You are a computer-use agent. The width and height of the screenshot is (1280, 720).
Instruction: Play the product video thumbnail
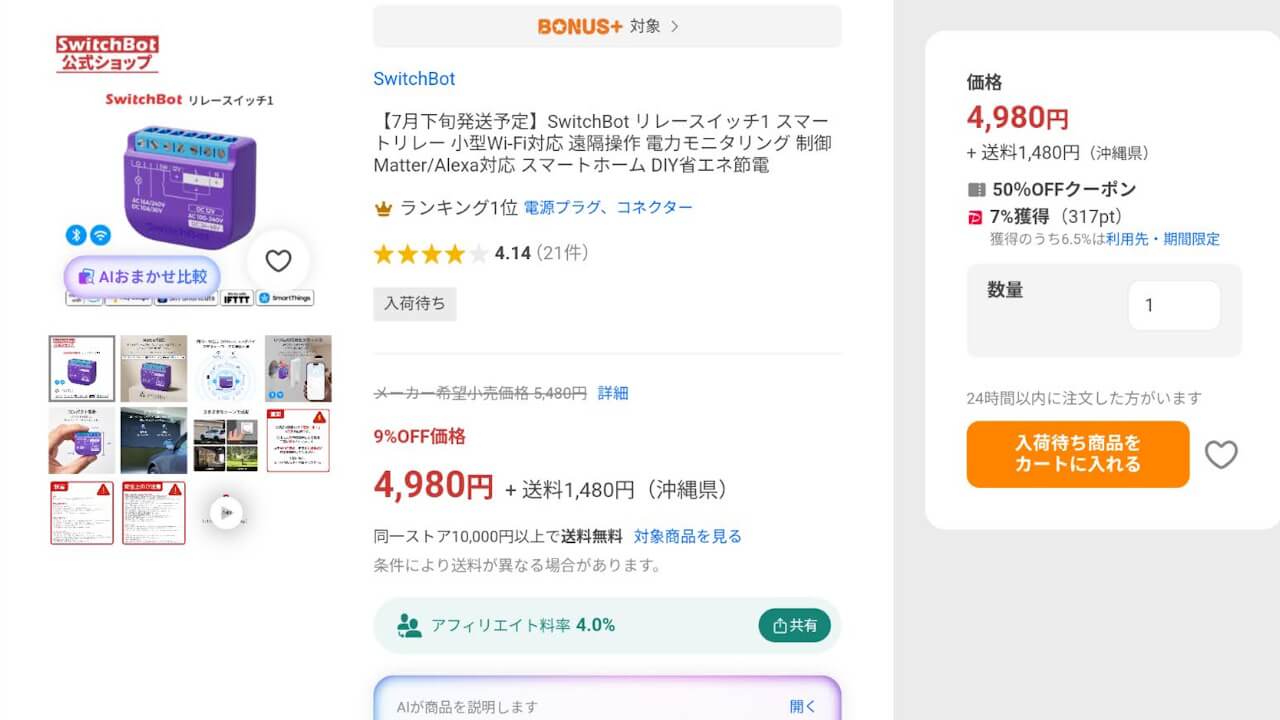point(227,513)
